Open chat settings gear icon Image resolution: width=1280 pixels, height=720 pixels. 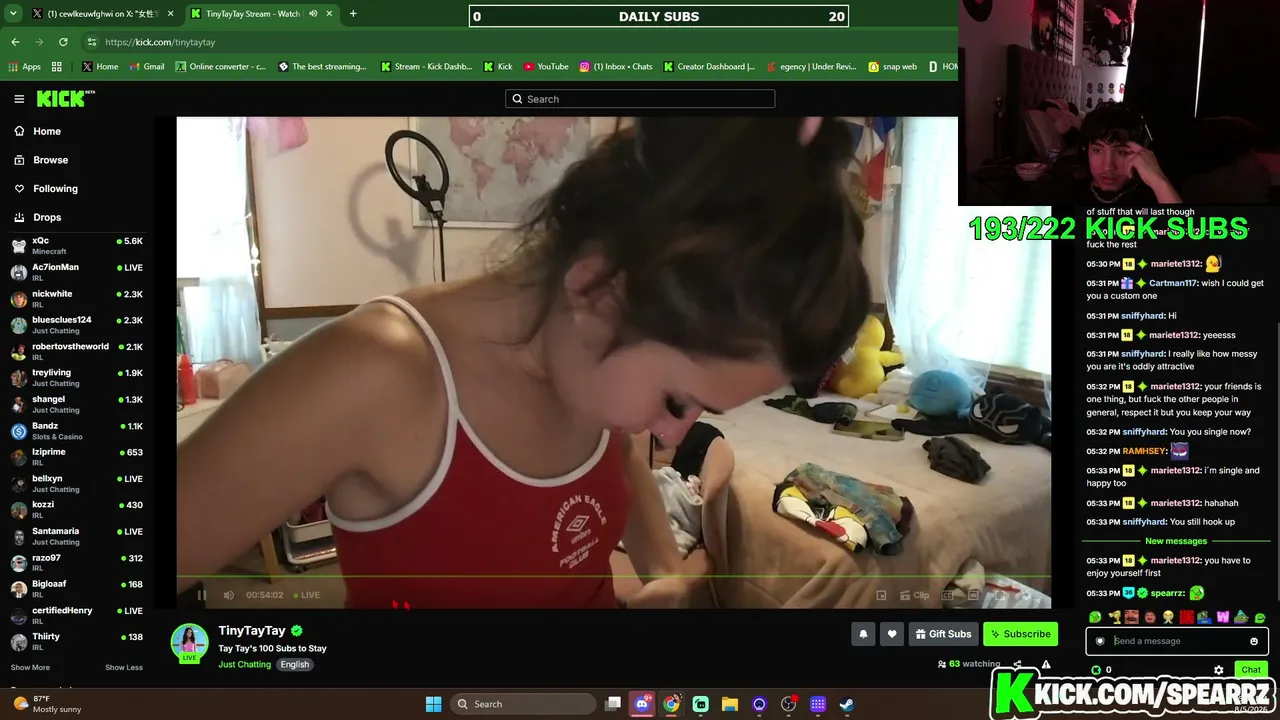tap(1218, 670)
